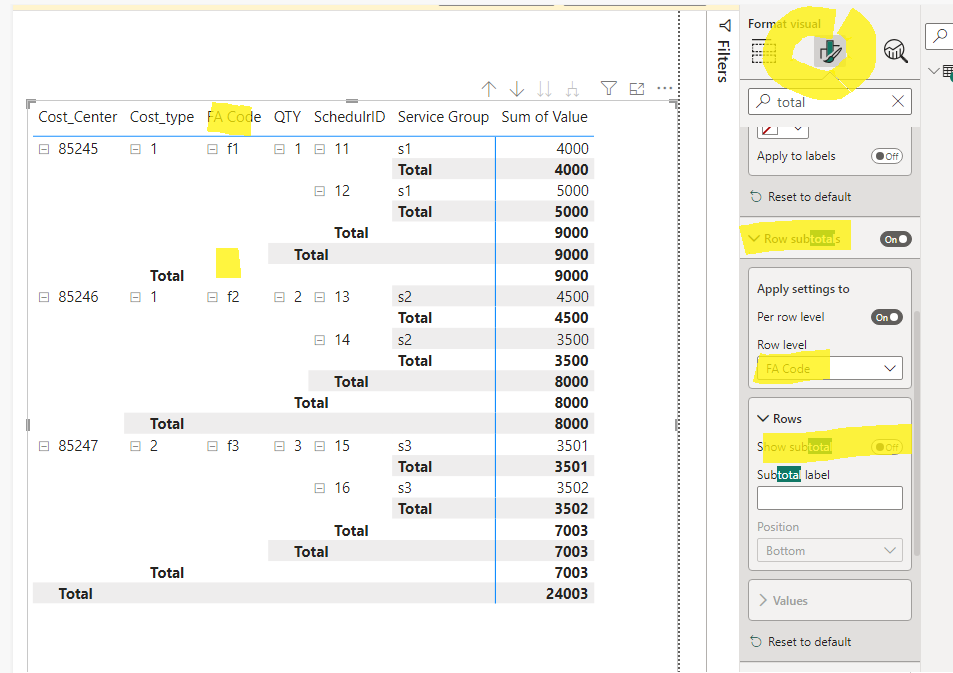
Task: Open the Analytics magnifier icon
Action: (895, 51)
